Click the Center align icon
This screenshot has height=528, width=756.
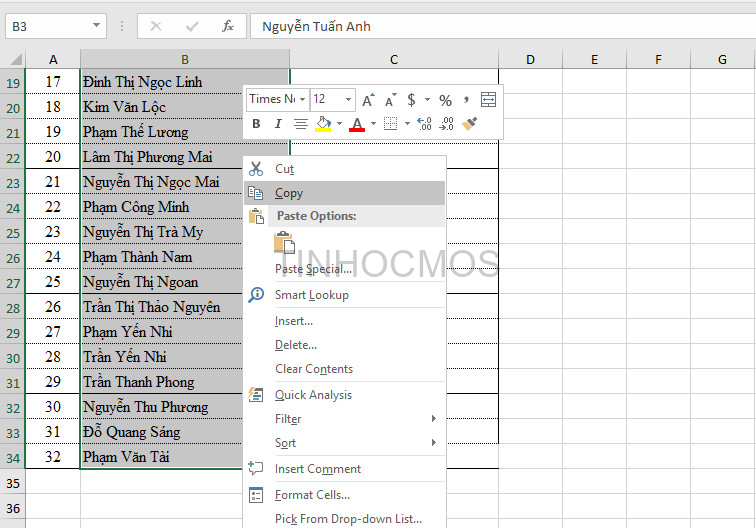300,124
